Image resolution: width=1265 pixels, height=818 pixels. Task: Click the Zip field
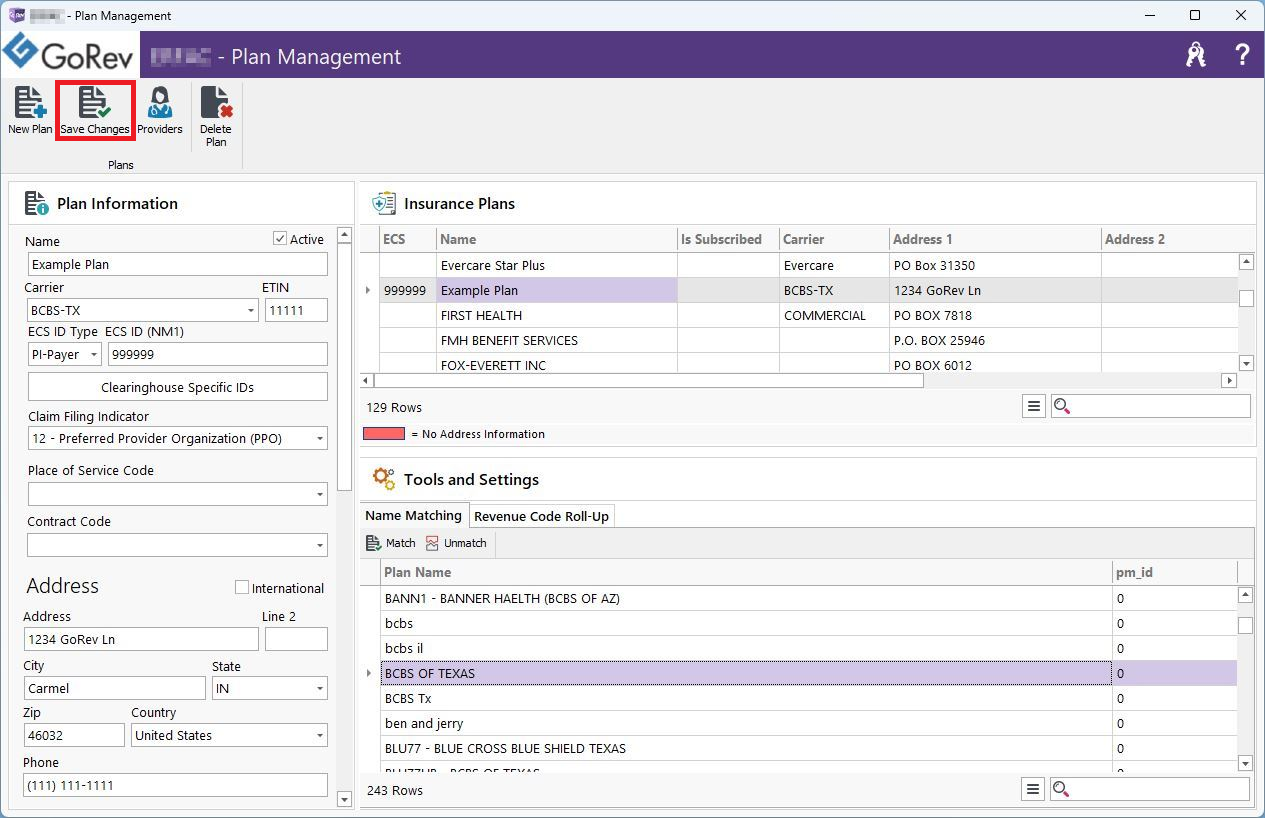point(75,735)
